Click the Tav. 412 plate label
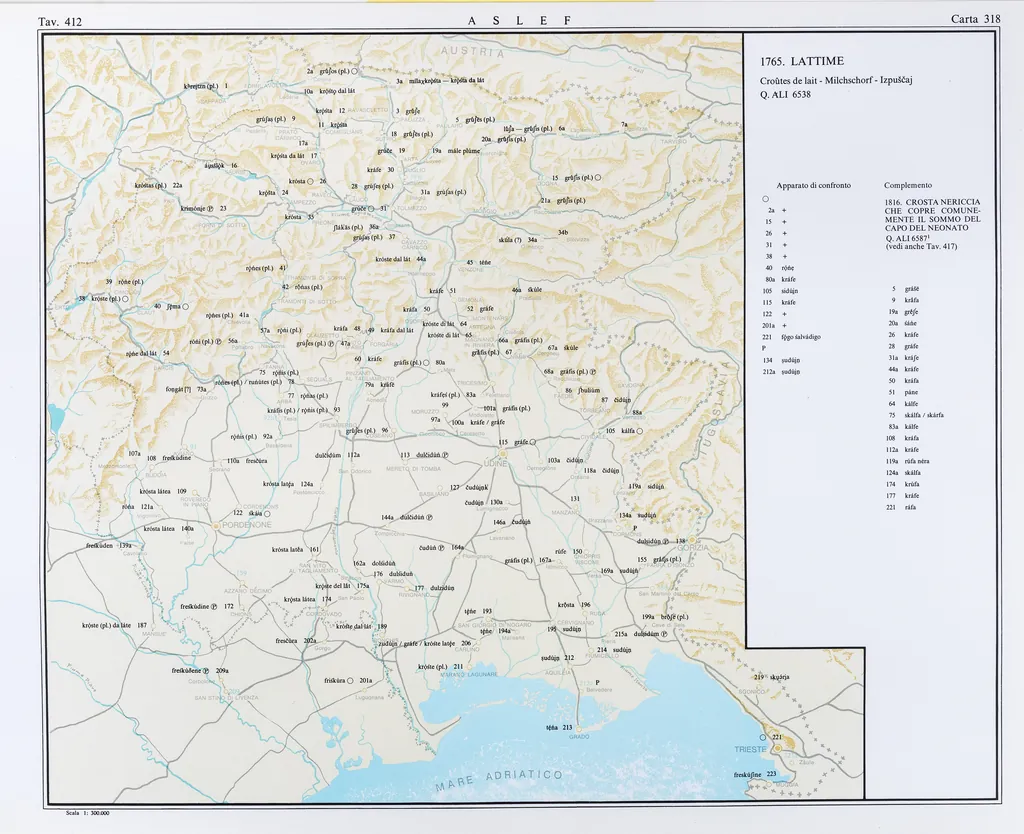This screenshot has width=1024, height=834. pyautogui.click(x=59, y=21)
